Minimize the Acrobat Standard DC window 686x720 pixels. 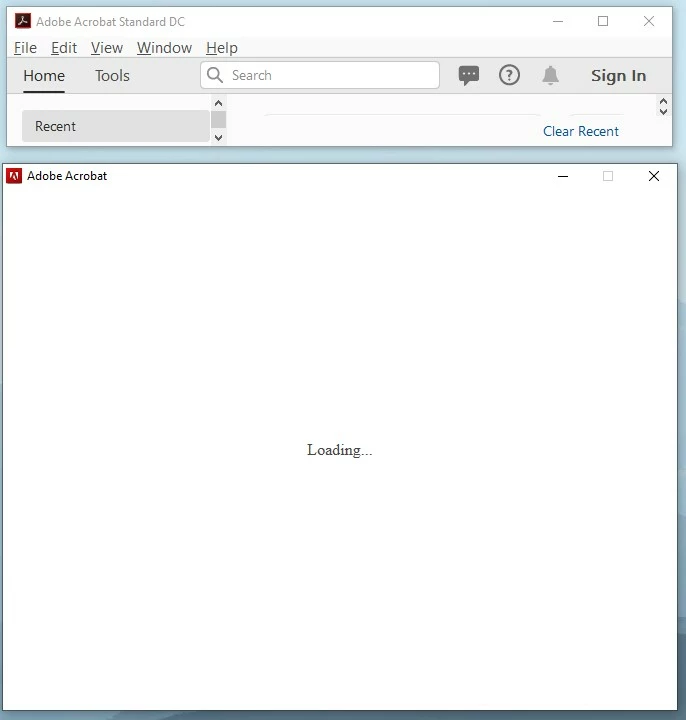click(558, 21)
